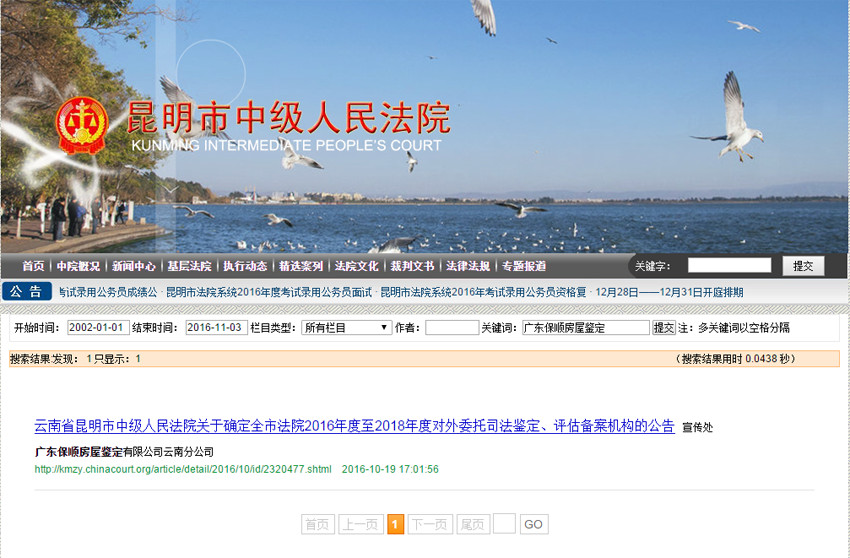Click the court emblem logo
850x558 pixels.
(x=81, y=124)
